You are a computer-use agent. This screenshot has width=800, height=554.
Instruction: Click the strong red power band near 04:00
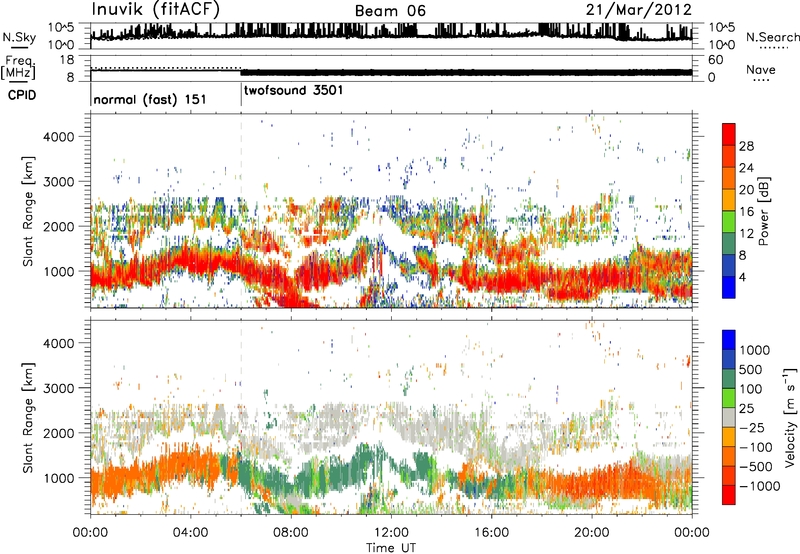(194, 260)
